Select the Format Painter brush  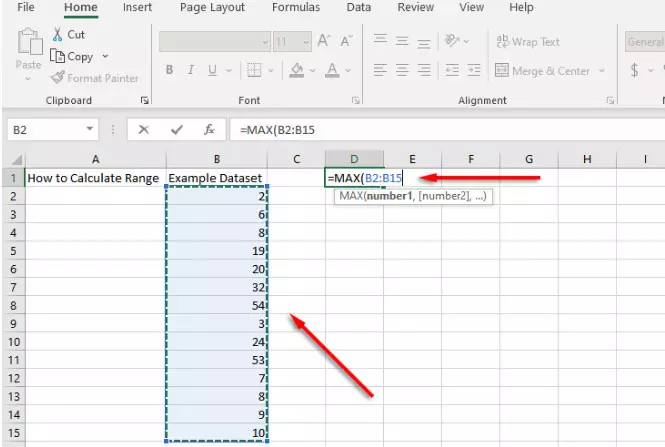pos(57,78)
